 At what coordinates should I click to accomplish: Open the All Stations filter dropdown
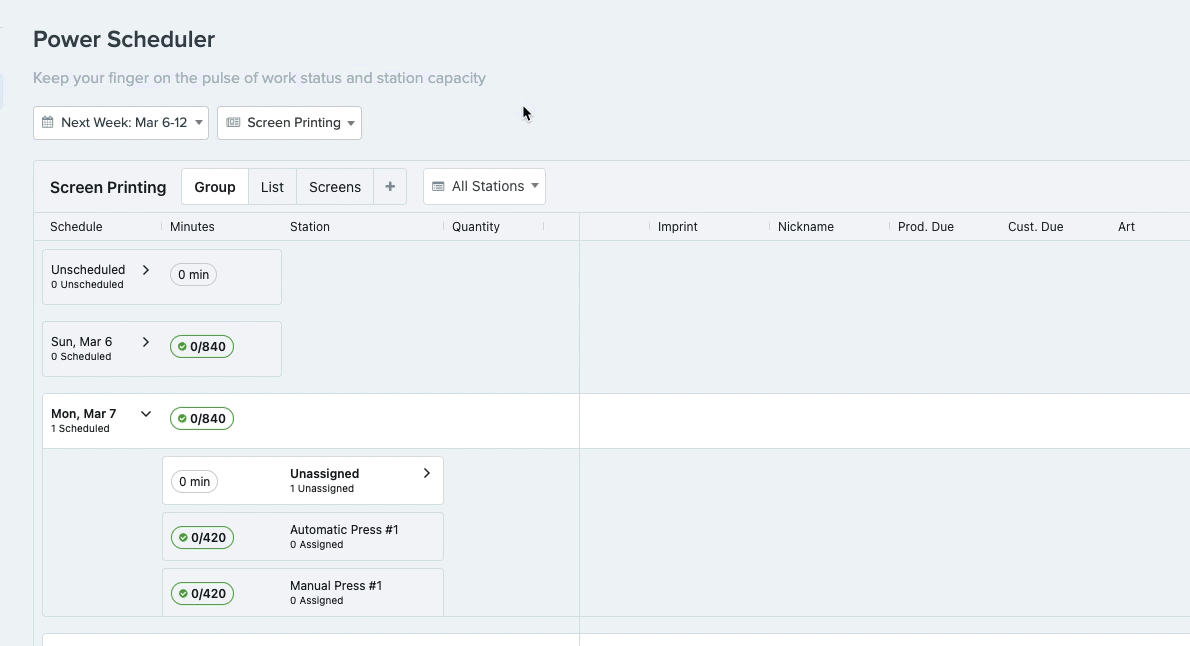(x=484, y=187)
